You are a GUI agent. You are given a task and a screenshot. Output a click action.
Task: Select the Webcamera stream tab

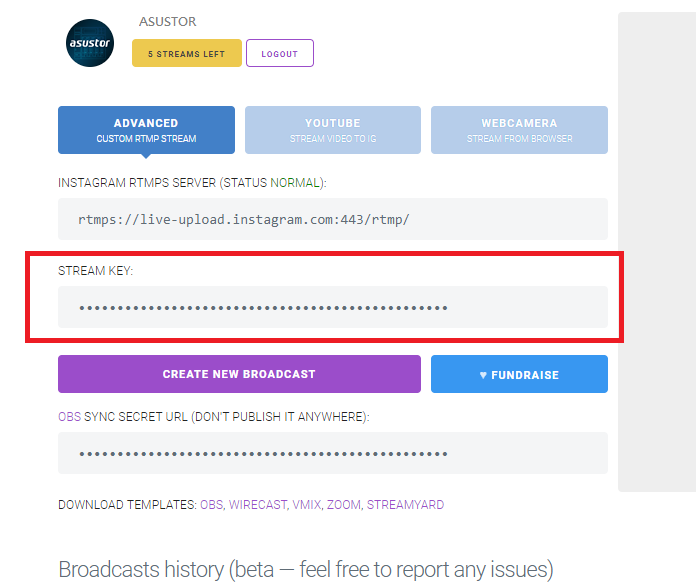point(519,130)
